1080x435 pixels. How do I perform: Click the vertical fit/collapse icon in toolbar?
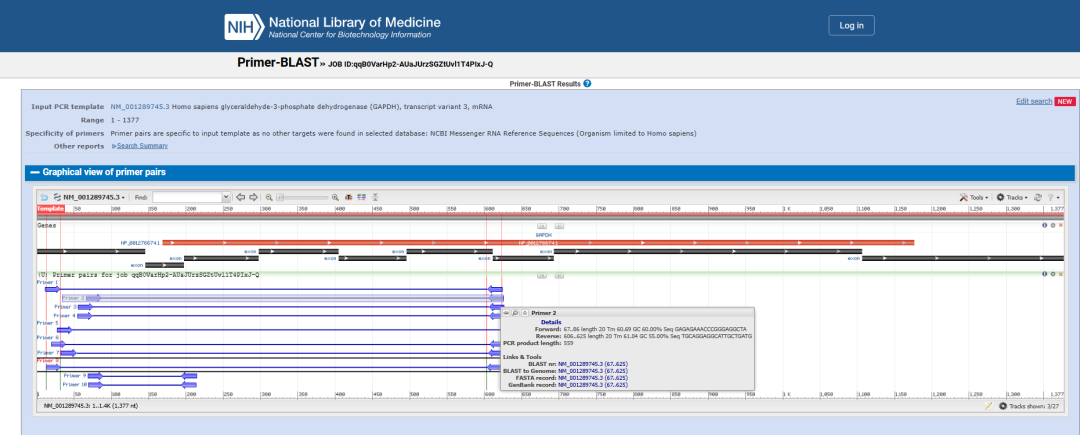375,197
